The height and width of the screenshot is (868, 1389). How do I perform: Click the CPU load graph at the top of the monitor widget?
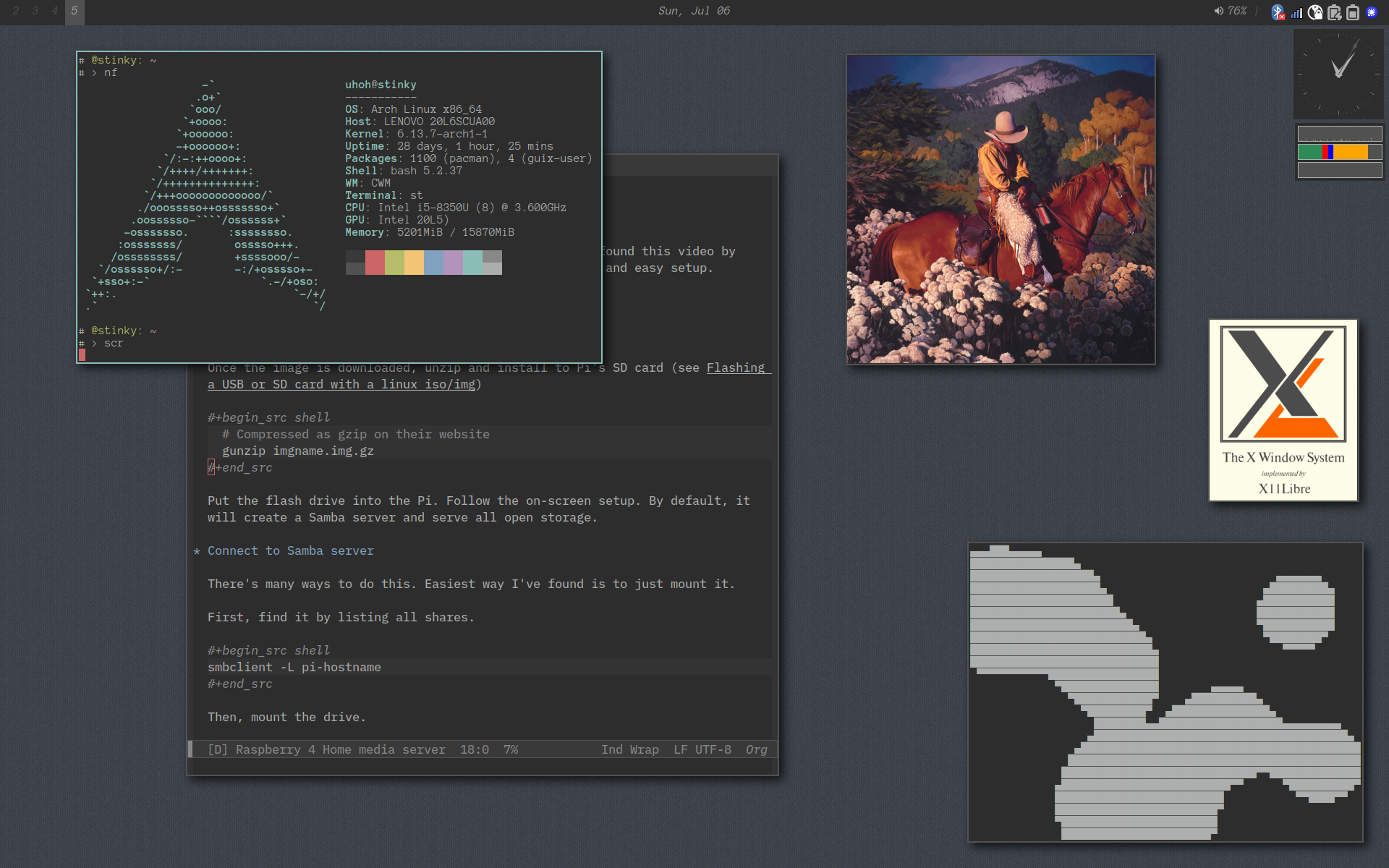1340,134
